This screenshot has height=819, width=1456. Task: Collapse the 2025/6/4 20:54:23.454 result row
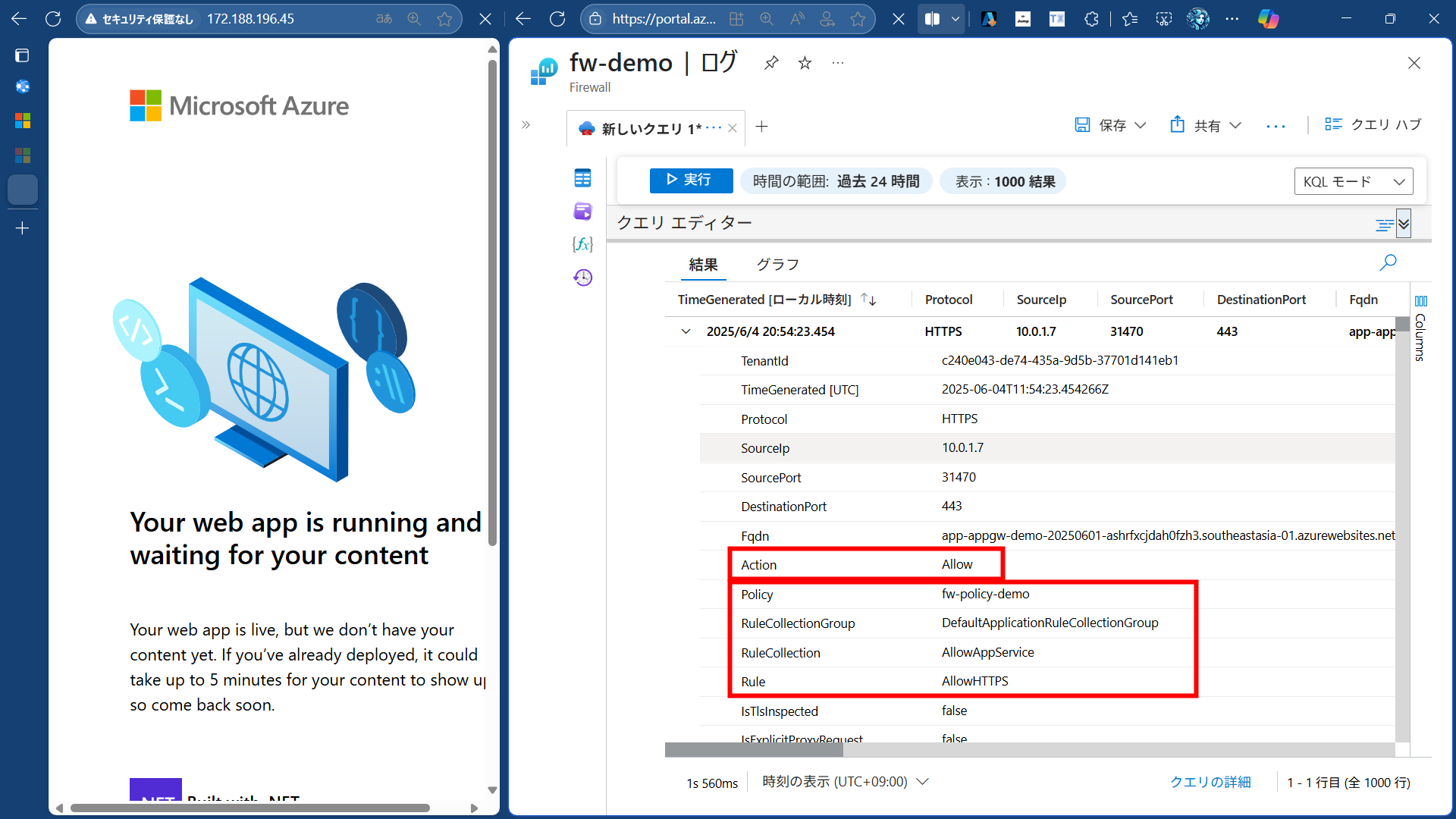tap(686, 331)
